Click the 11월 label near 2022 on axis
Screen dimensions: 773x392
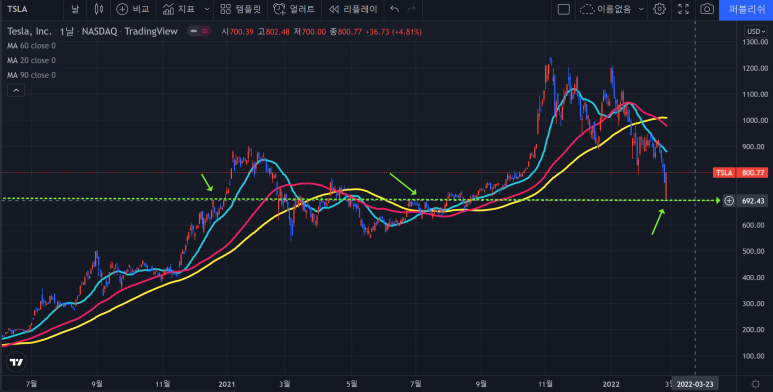pos(545,384)
